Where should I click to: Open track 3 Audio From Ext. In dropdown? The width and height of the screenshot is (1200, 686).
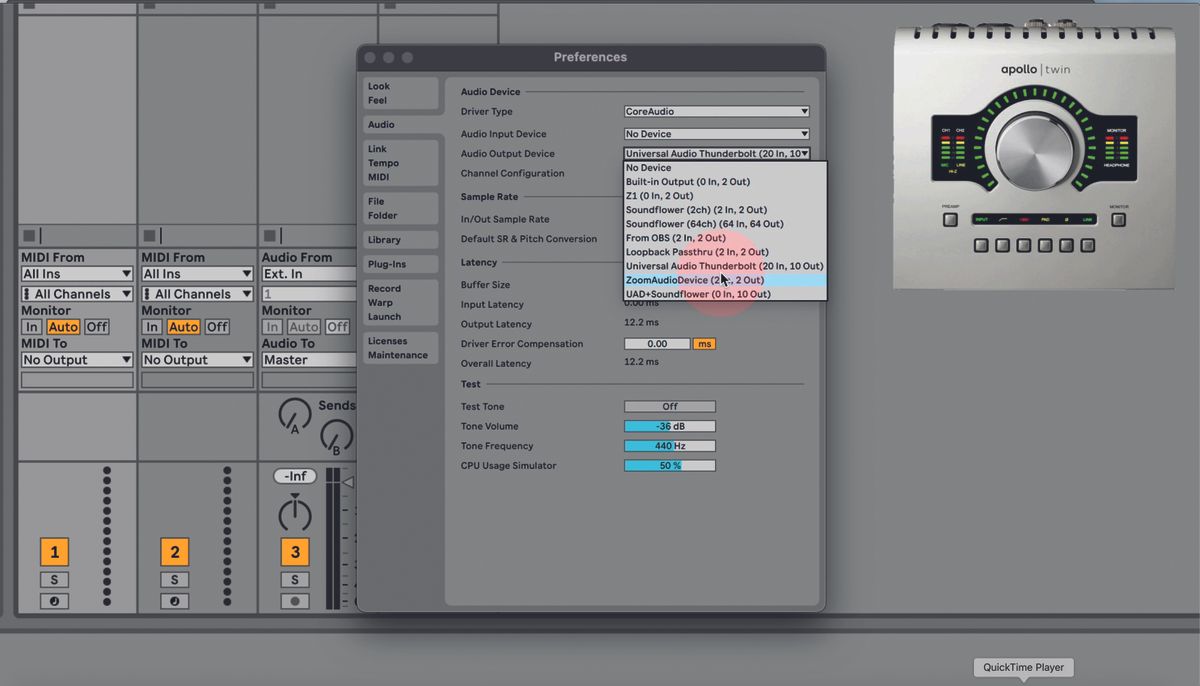(309, 274)
